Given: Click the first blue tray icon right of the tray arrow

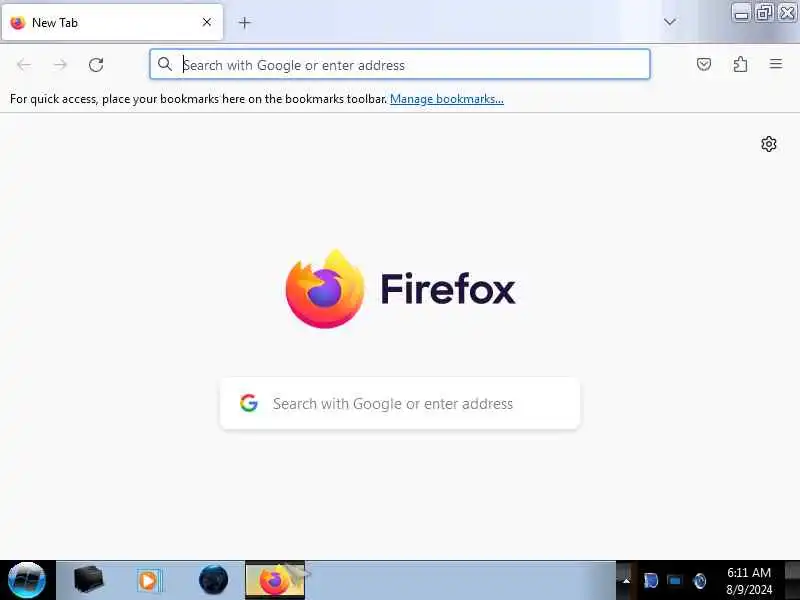Looking at the screenshot, I should click(x=650, y=581).
